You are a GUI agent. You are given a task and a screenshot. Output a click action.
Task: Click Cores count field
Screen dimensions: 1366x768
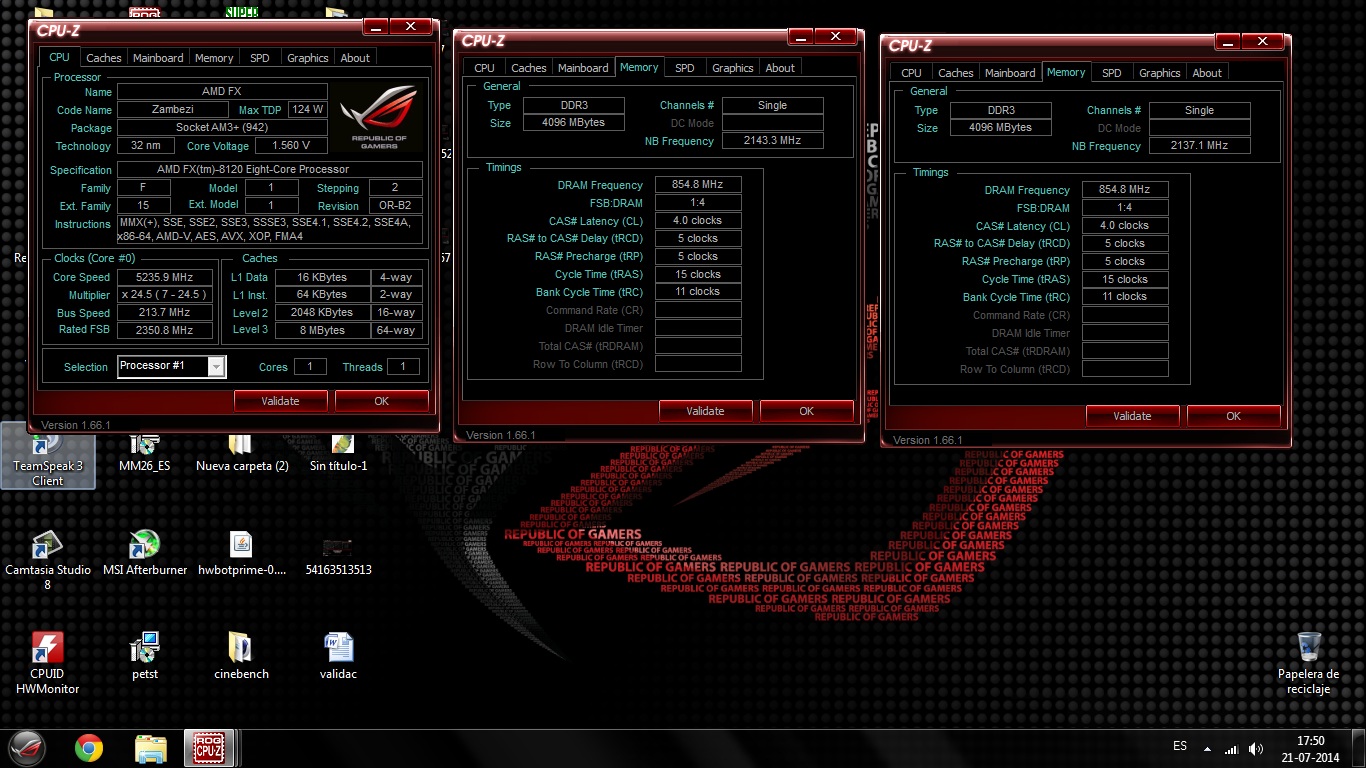[x=310, y=367]
